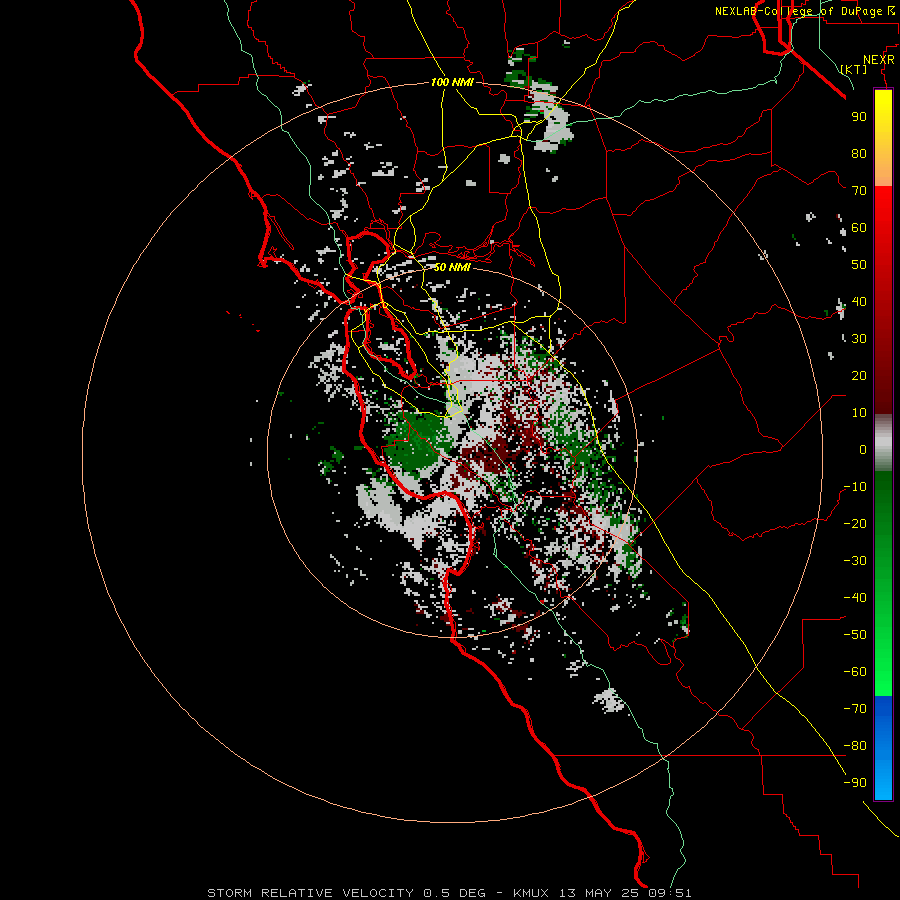Click the NEXR label above the color scale
This screenshot has height=900, width=900.
tap(879, 60)
